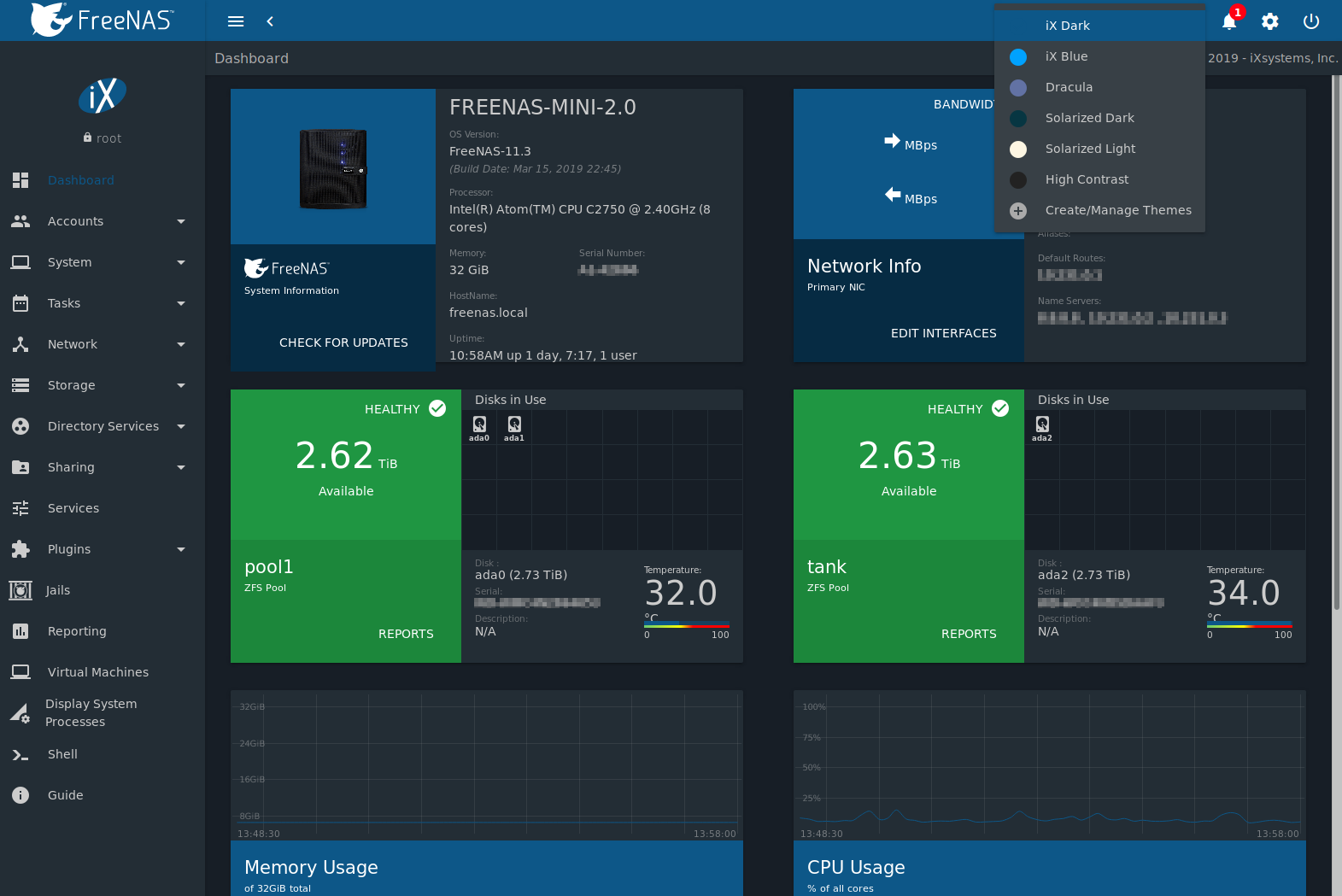Choose the Solarized Dark theme
1342x896 pixels.
pos(1100,118)
